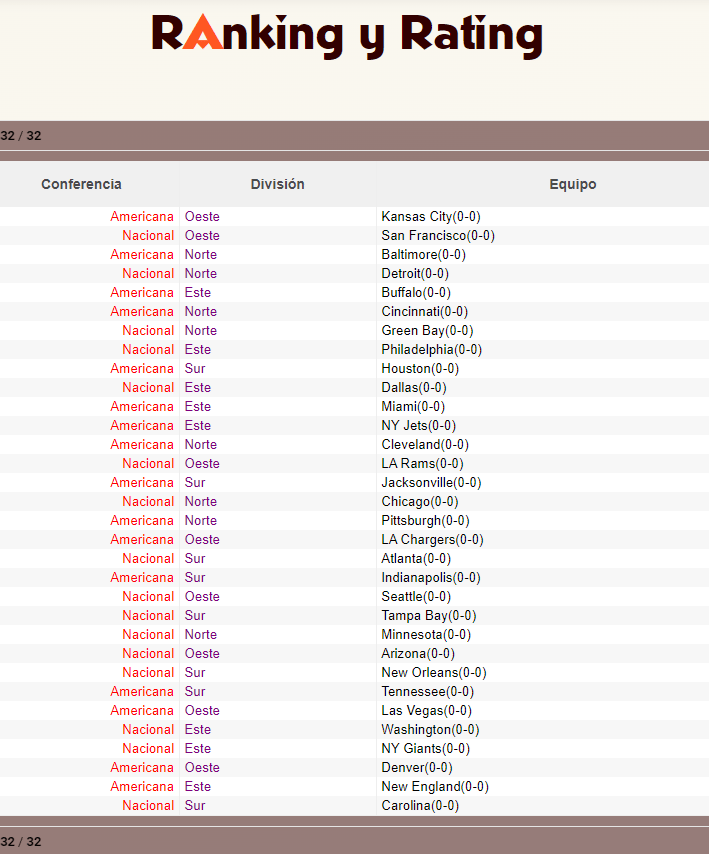The height and width of the screenshot is (854, 709).
Task: Click Oeste division in the Las Vegas row
Action: coord(202,711)
